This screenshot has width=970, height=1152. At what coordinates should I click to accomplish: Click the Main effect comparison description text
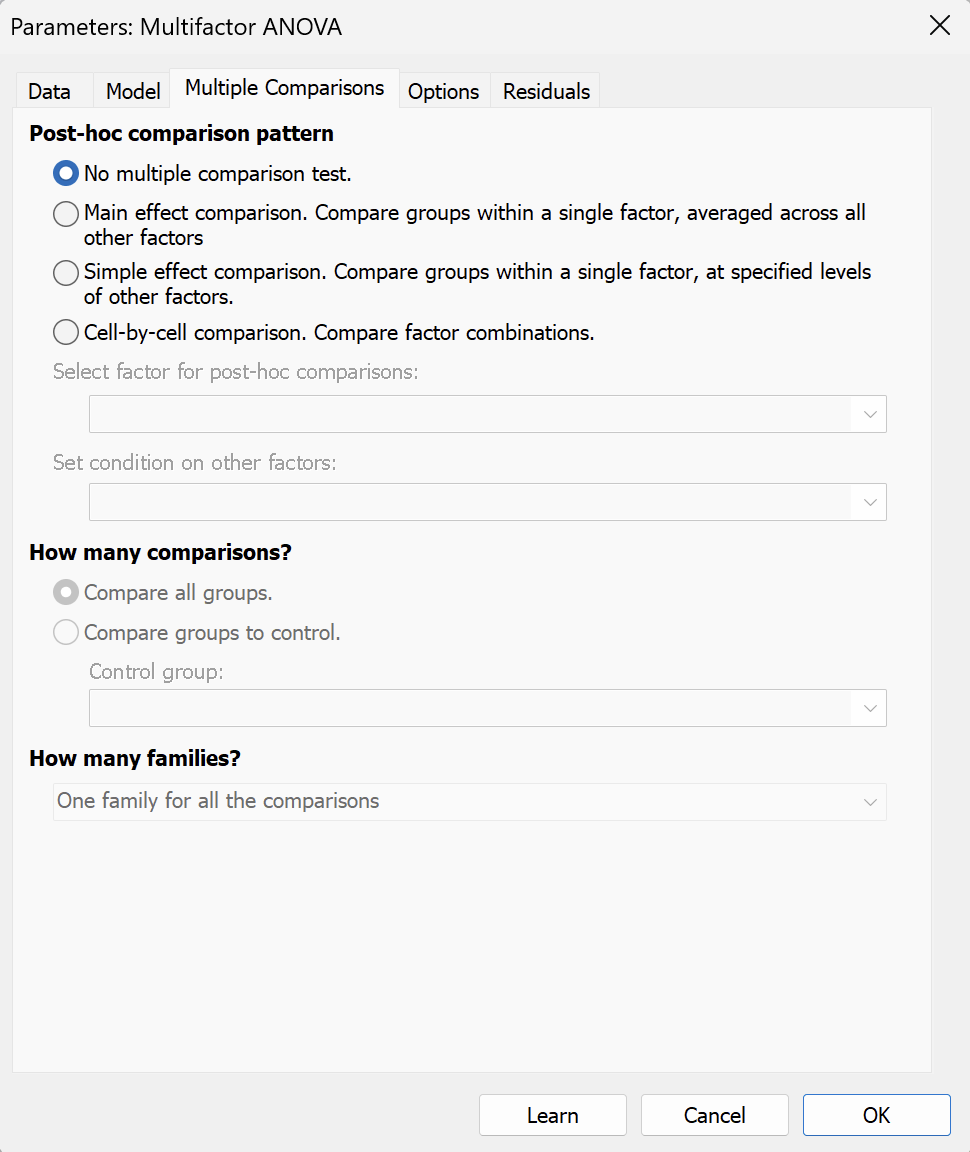(475, 224)
